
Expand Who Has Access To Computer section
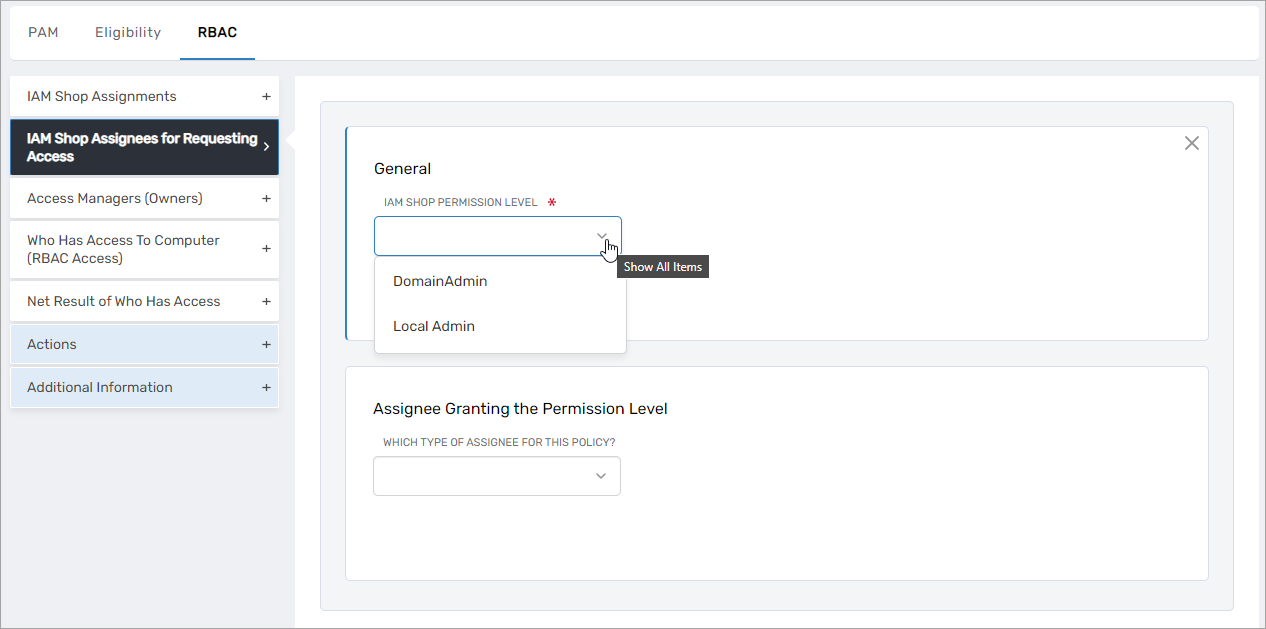tap(266, 248)
